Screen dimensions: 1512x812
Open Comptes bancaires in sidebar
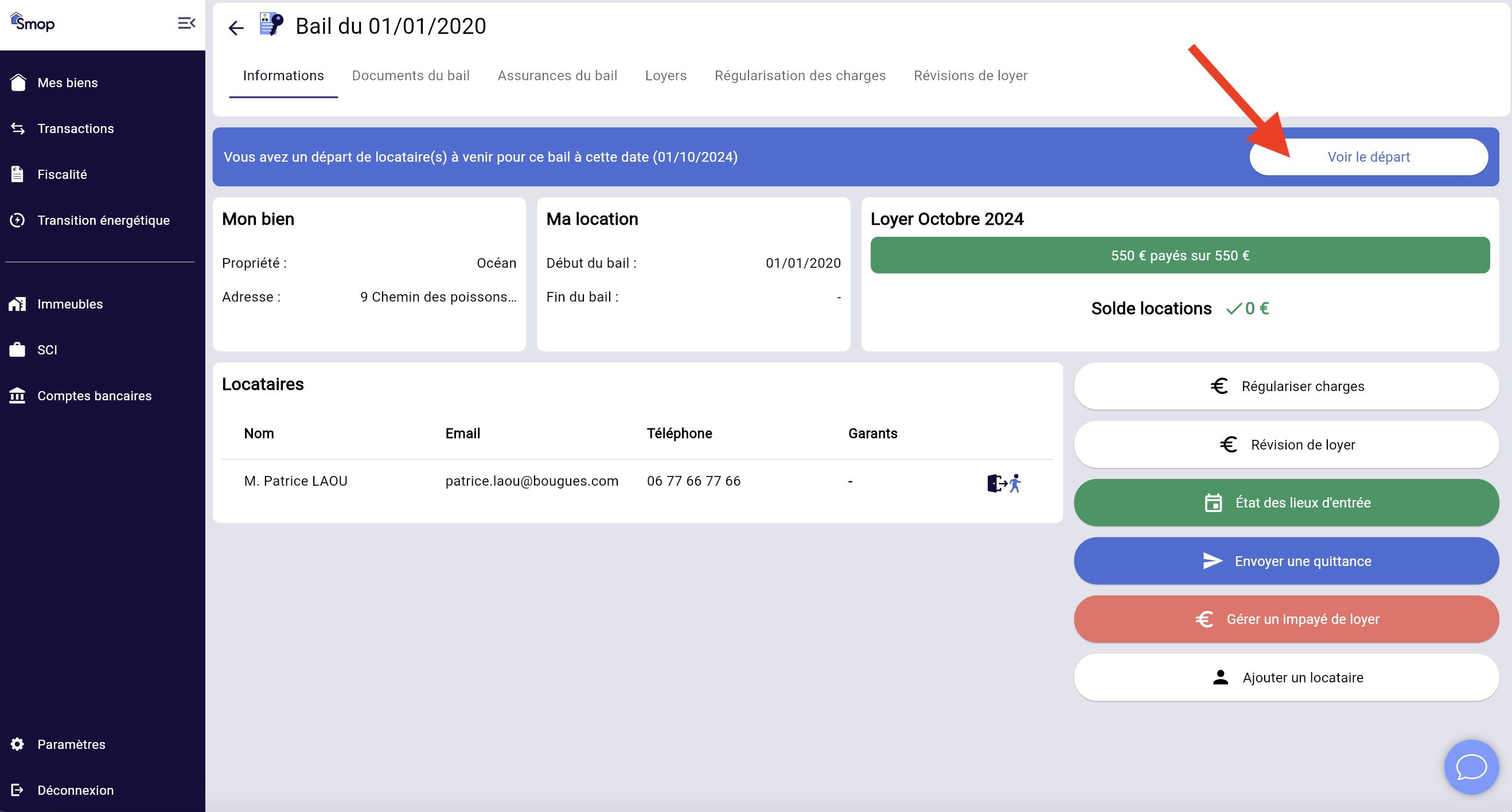tap(94, 396)
